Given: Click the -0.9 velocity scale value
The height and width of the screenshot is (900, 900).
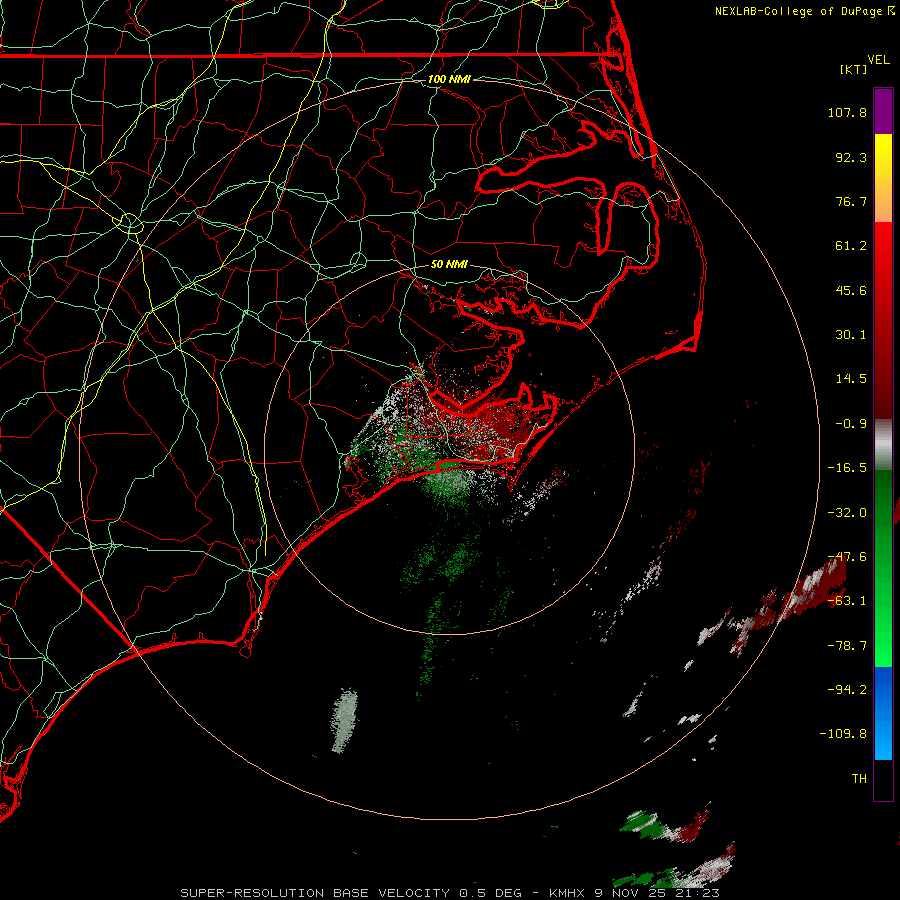Looking at the screenshot, I should 851,424.
